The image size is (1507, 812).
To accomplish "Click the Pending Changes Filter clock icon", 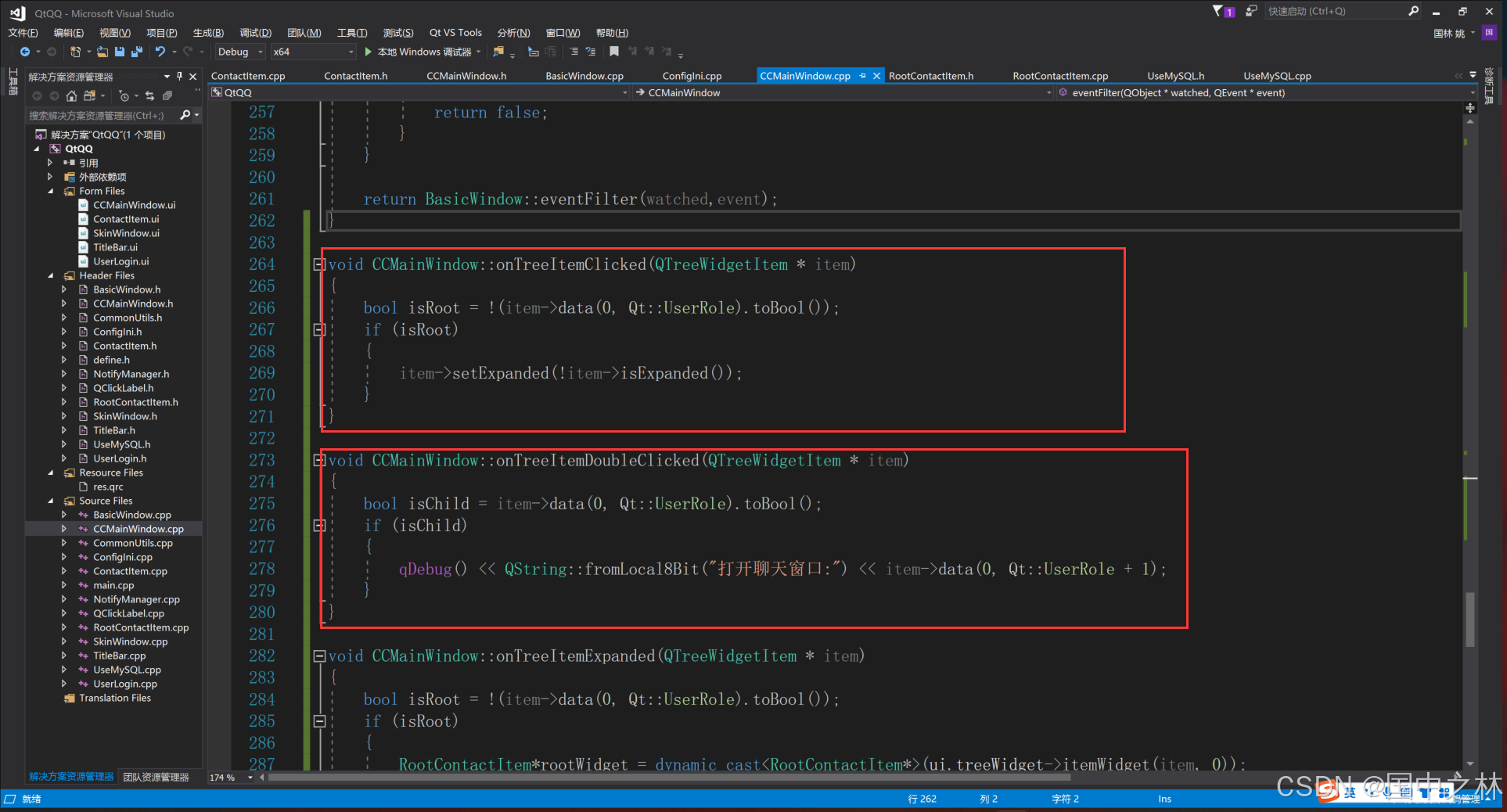I will tap(124, 95).
